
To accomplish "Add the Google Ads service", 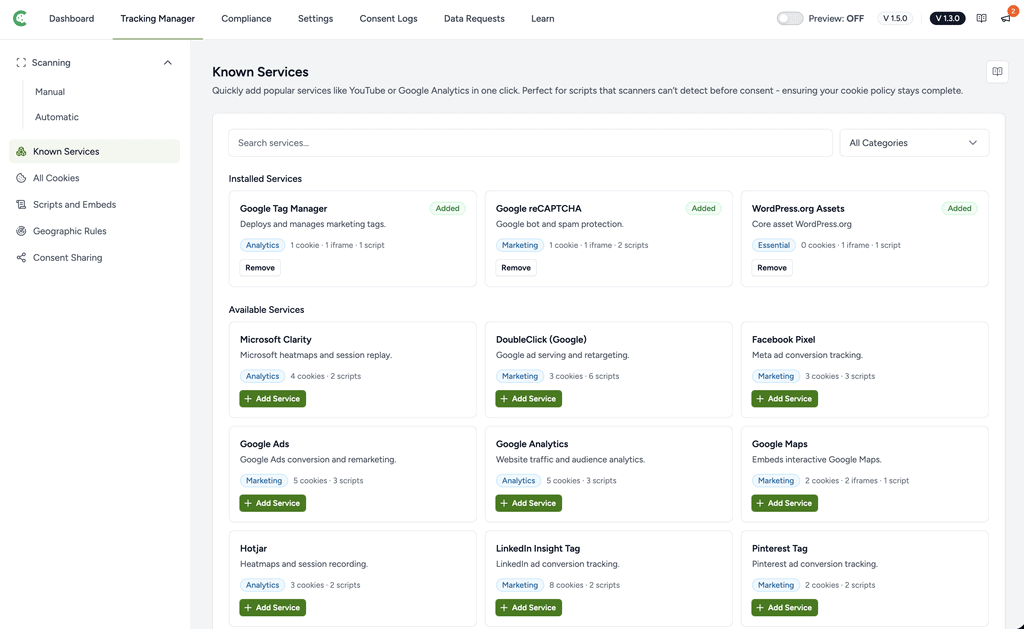I will tap(272, 503).
